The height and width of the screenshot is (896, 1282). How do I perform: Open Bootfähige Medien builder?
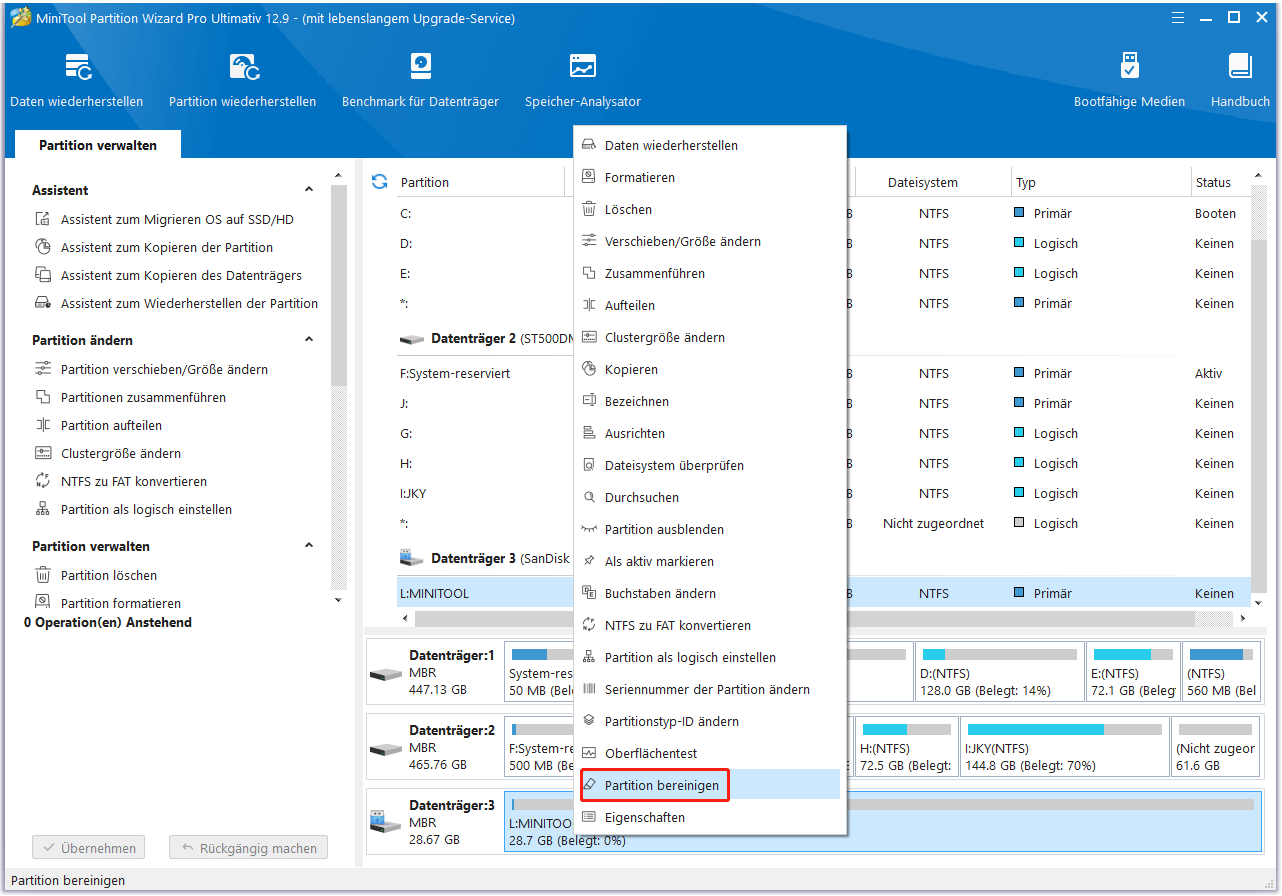[1129, 80]
